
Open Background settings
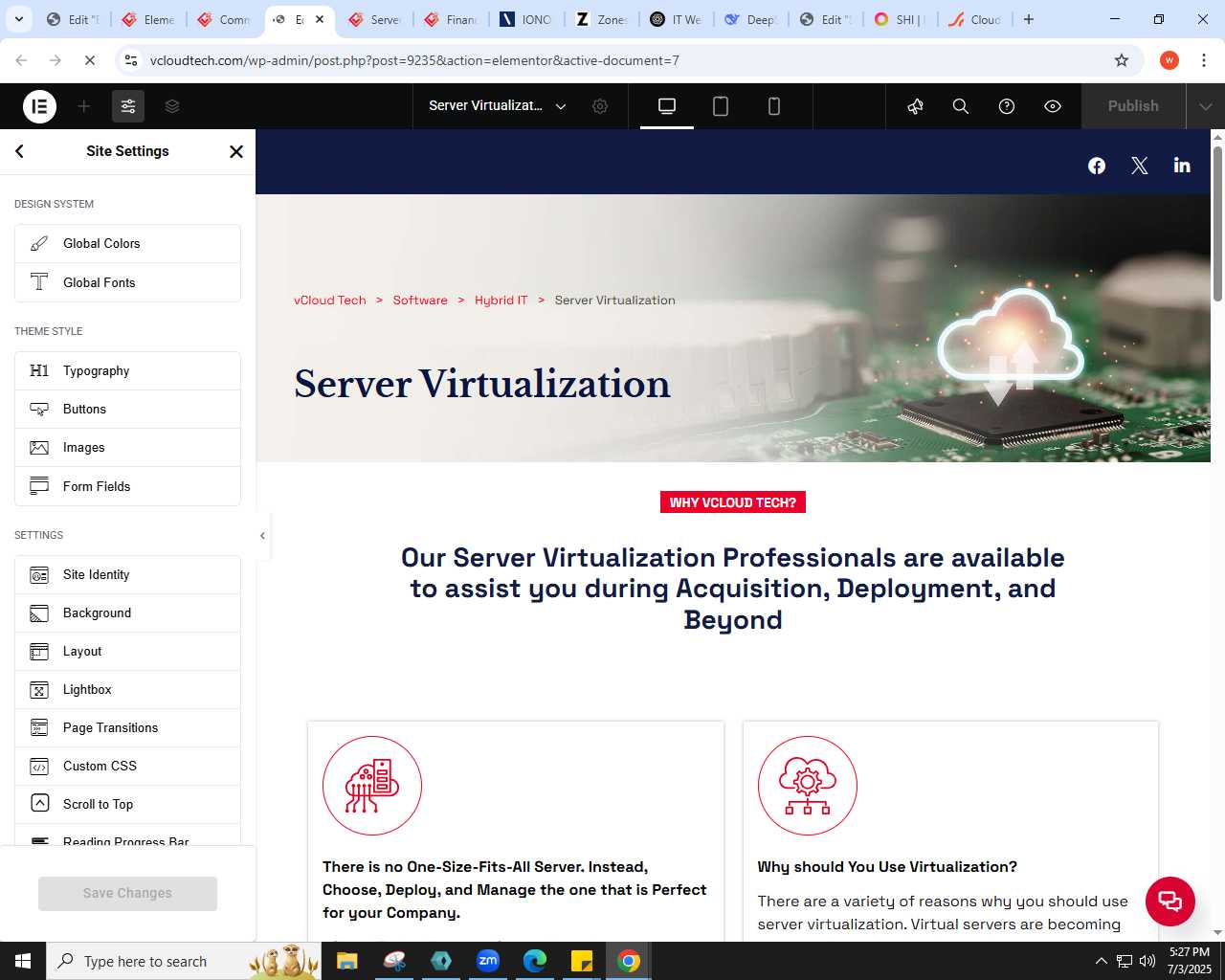[127, 613]
